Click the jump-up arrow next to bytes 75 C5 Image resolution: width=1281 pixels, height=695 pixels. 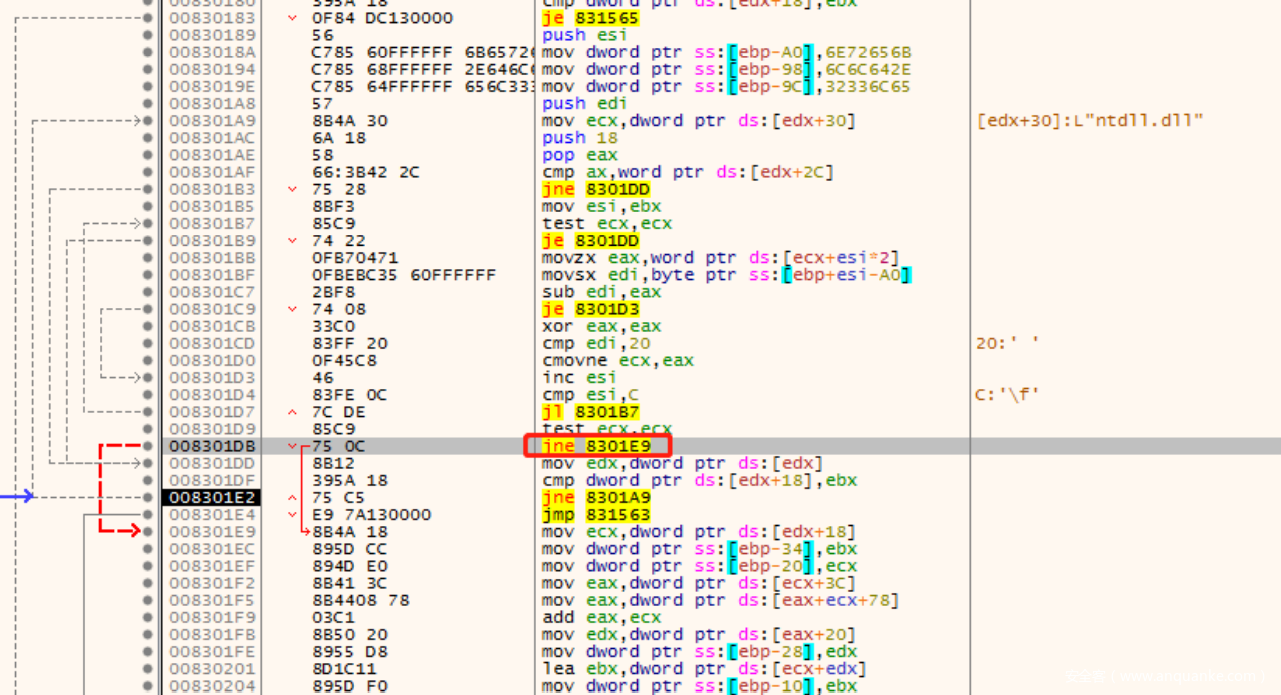tap(292, 497)
